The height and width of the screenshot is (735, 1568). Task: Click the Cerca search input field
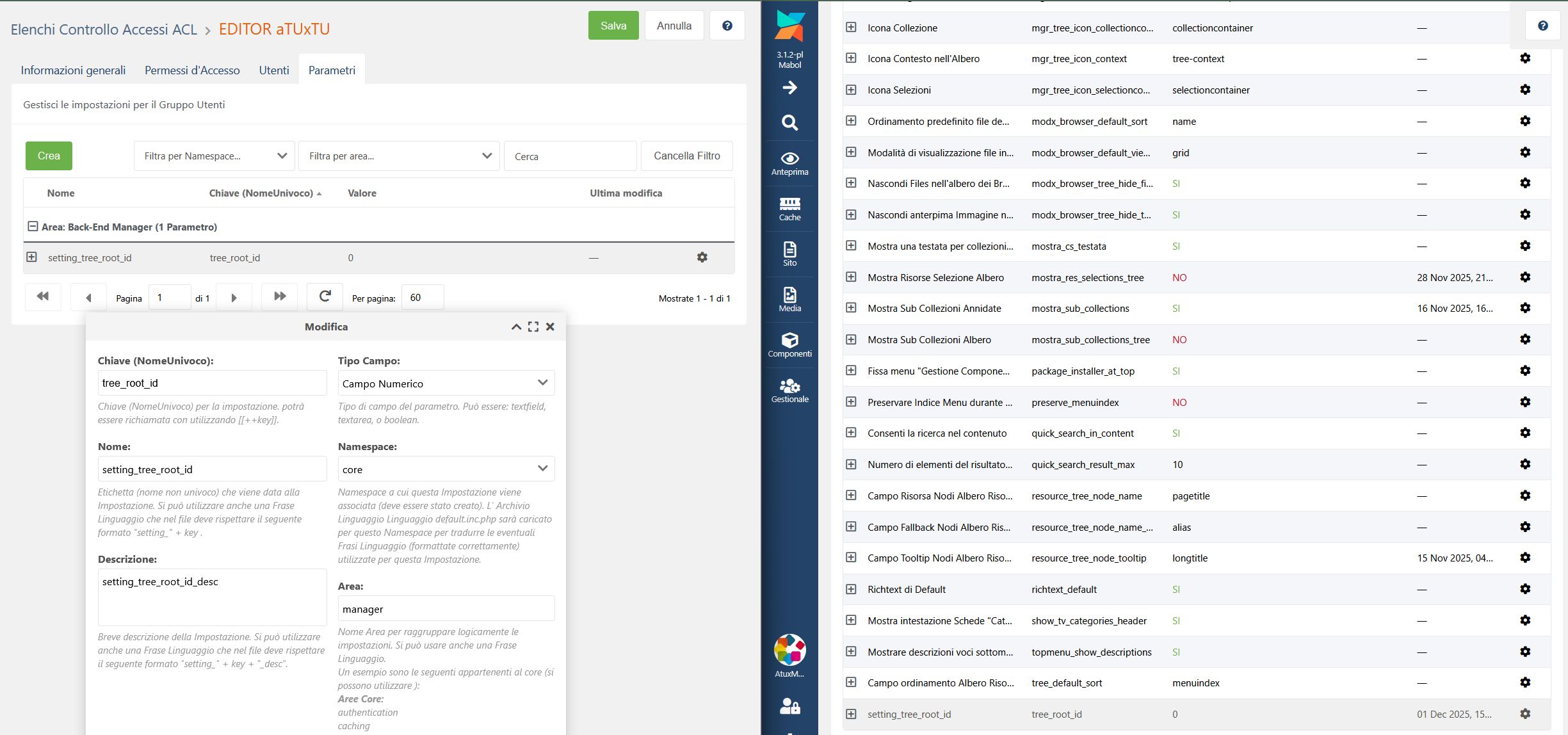pyautogui.click(x=570, y=156)
